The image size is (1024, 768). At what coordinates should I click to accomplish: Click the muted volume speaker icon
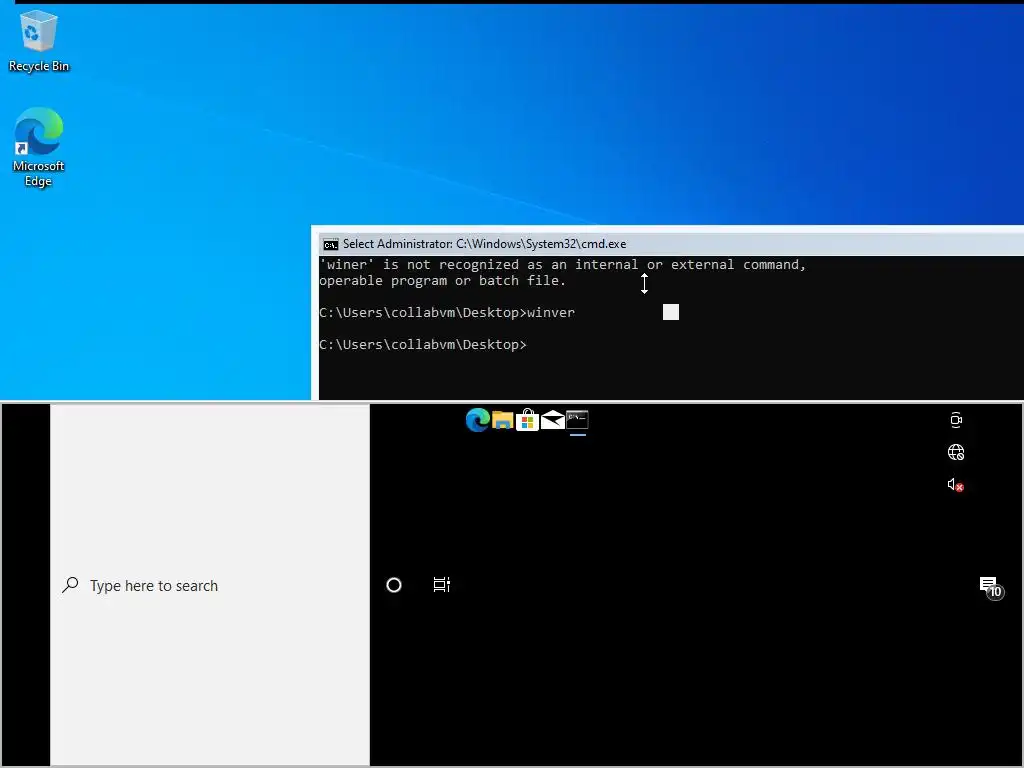click(955, 485)
